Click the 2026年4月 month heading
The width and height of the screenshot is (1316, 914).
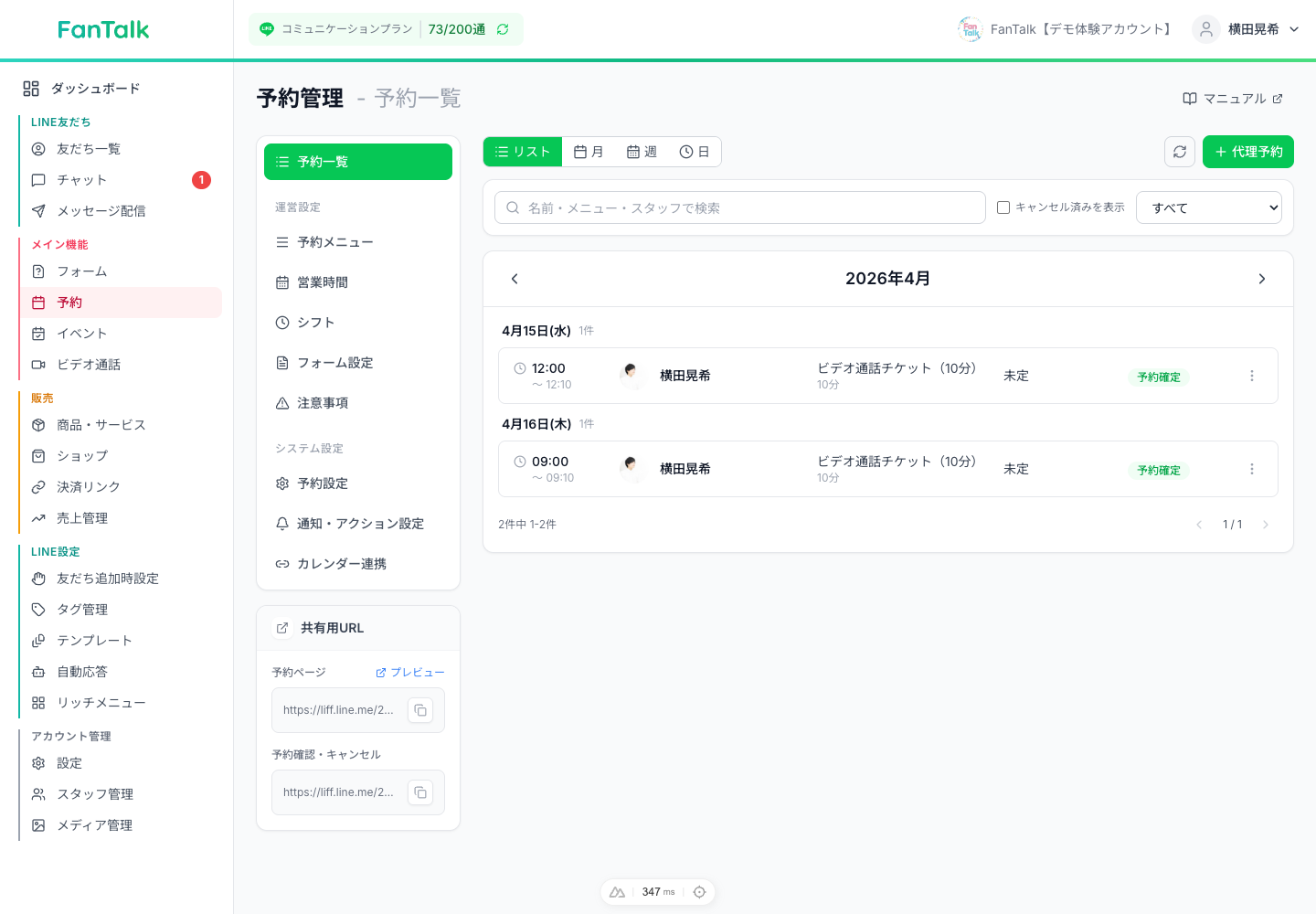887,279
